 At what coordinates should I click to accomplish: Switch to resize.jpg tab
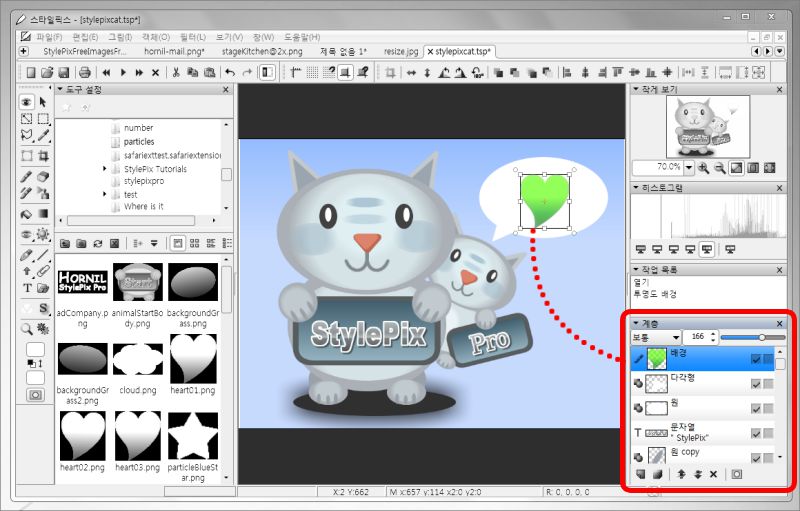[401, 52]
